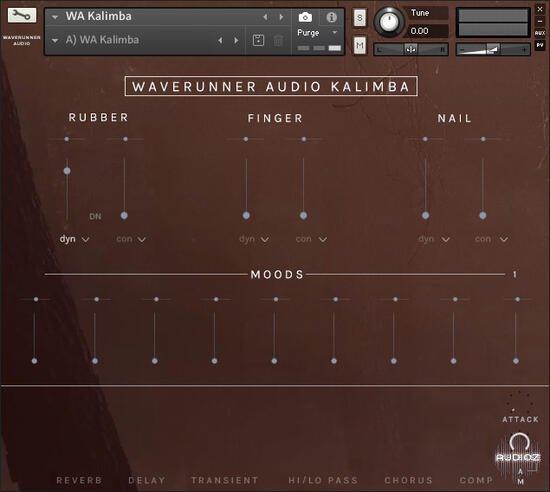Open the wrench instrument edit icon

[x=22, y=15]
